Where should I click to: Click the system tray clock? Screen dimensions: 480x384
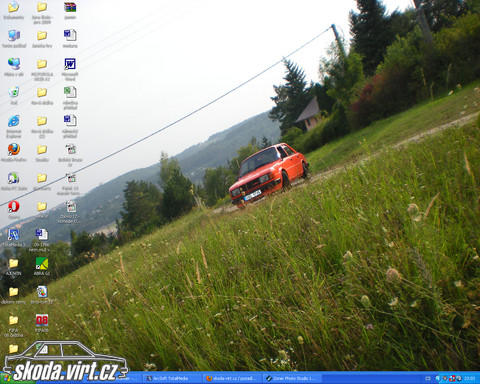click(x=470, y=379)
